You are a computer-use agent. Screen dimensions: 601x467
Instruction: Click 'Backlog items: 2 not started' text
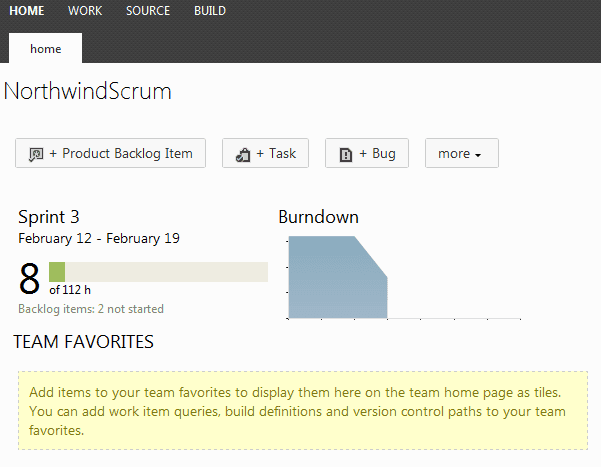[91, 309]
